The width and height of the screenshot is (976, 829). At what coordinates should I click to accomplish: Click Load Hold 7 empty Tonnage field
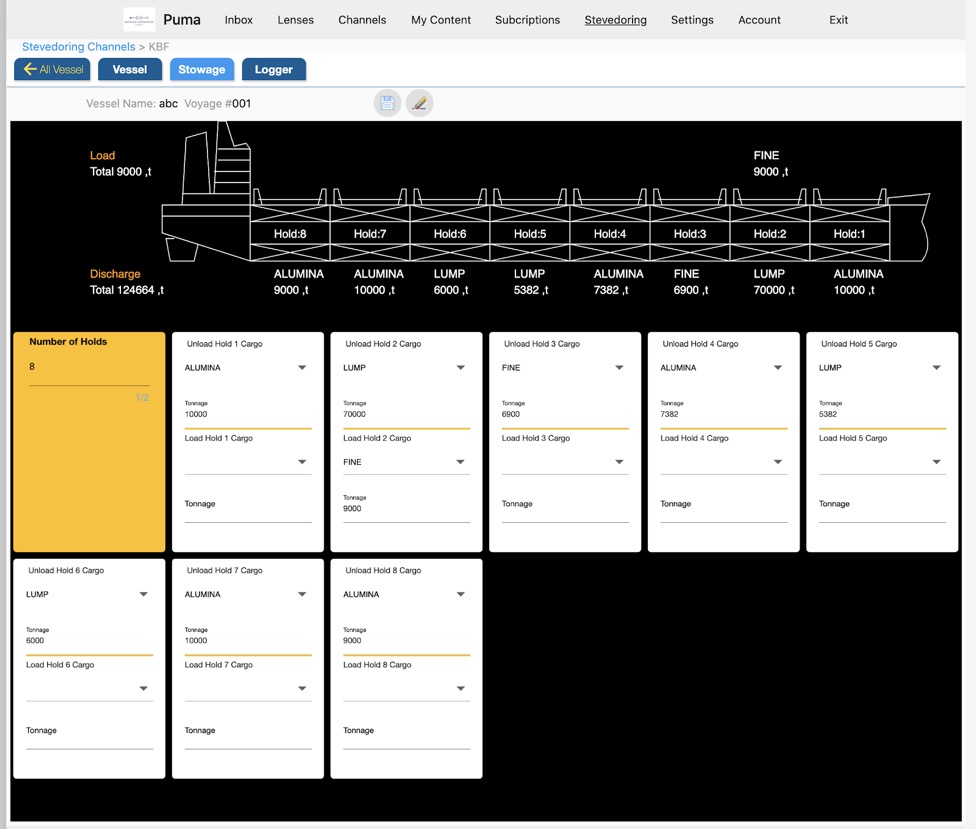[x=248, y=734]
